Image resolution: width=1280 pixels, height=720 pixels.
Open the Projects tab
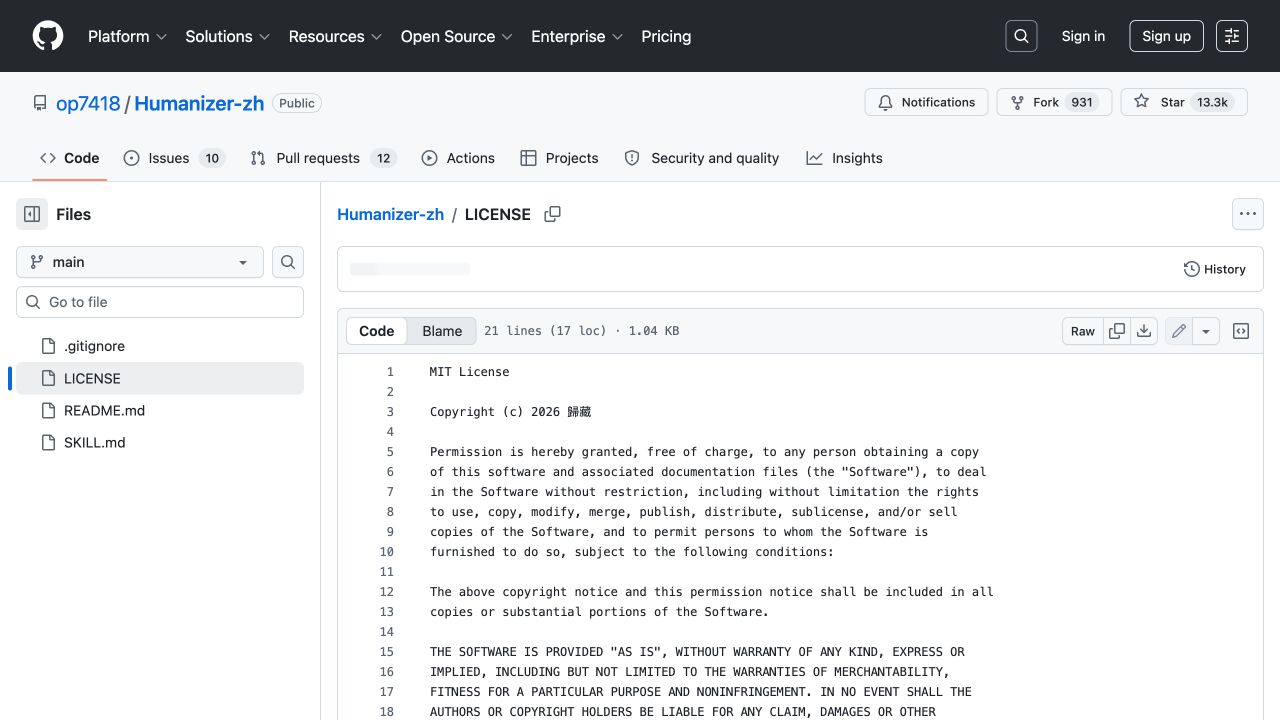559,158
